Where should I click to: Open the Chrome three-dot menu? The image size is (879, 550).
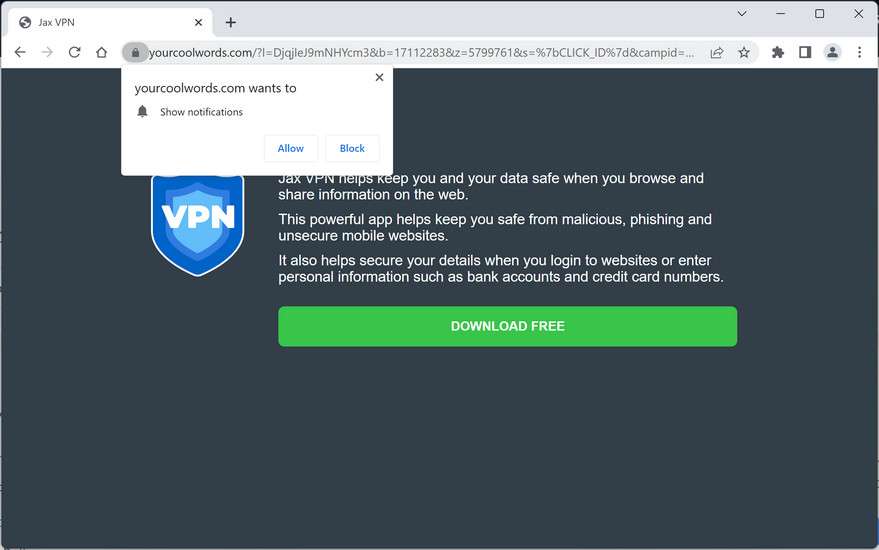click(859, 53)
